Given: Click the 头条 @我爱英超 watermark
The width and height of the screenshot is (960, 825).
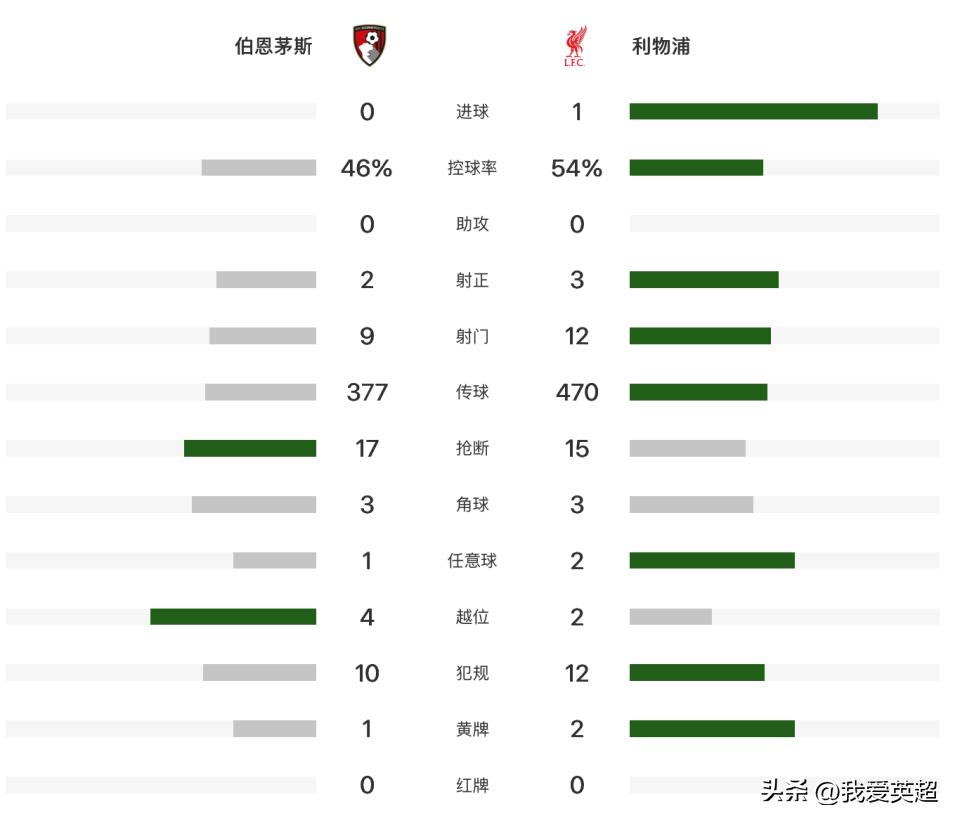Looking at the screenshot, I should [849, 791].
